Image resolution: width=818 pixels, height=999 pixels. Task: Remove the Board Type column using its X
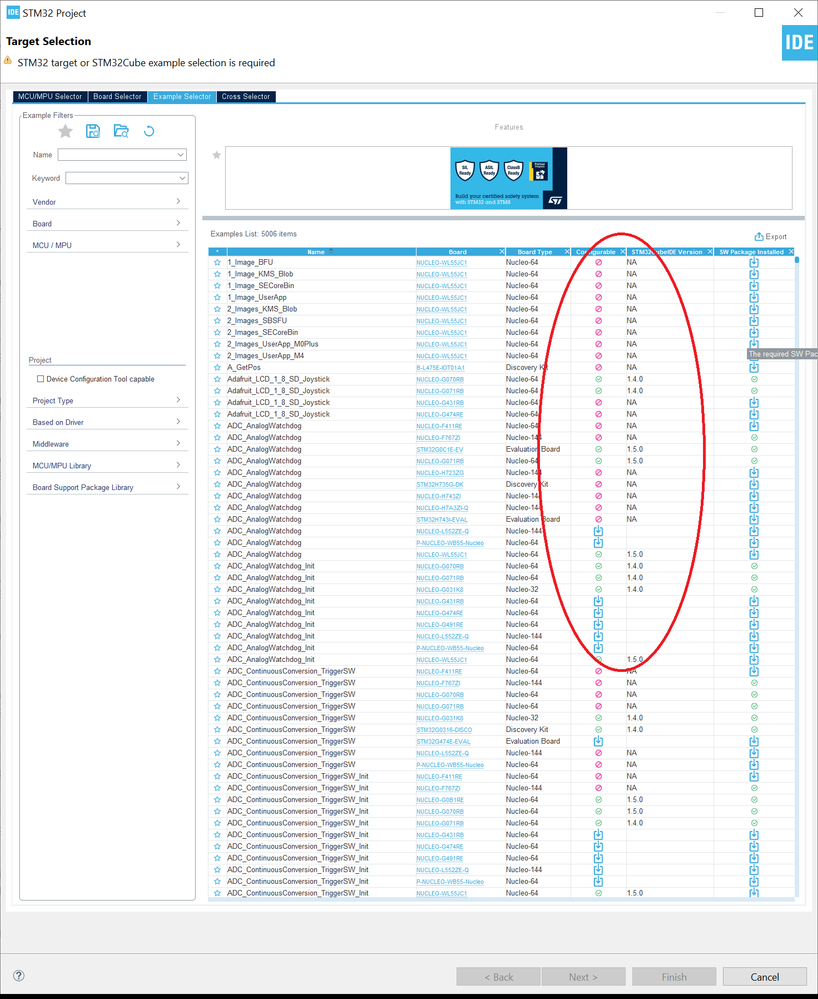pos(566,252)
